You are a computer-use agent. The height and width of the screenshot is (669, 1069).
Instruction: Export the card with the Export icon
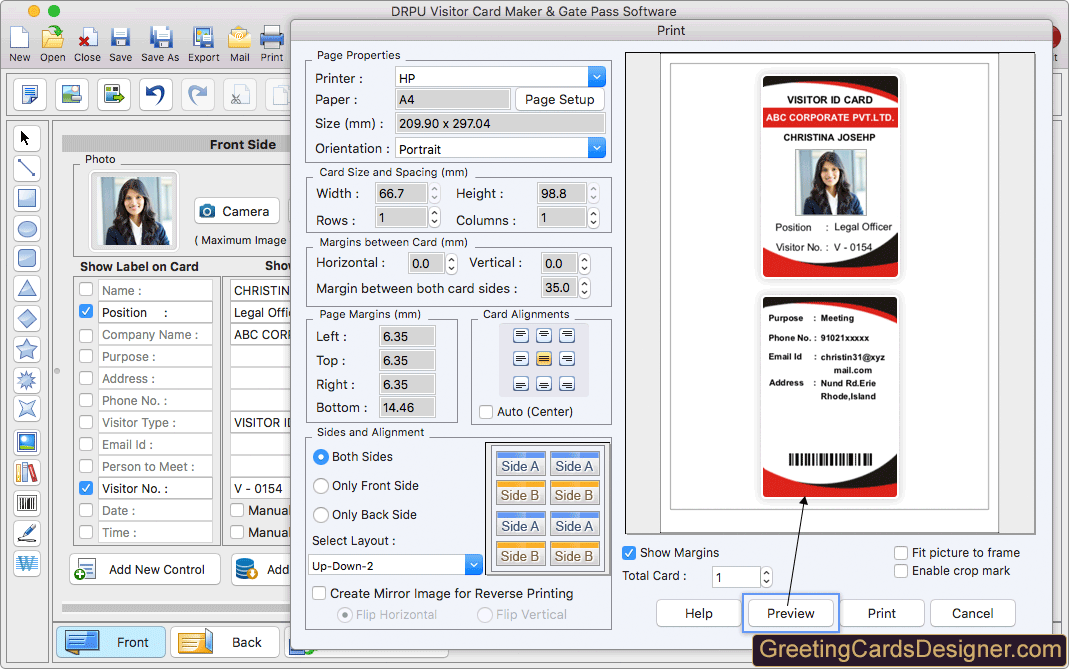(x=204, y=44)
